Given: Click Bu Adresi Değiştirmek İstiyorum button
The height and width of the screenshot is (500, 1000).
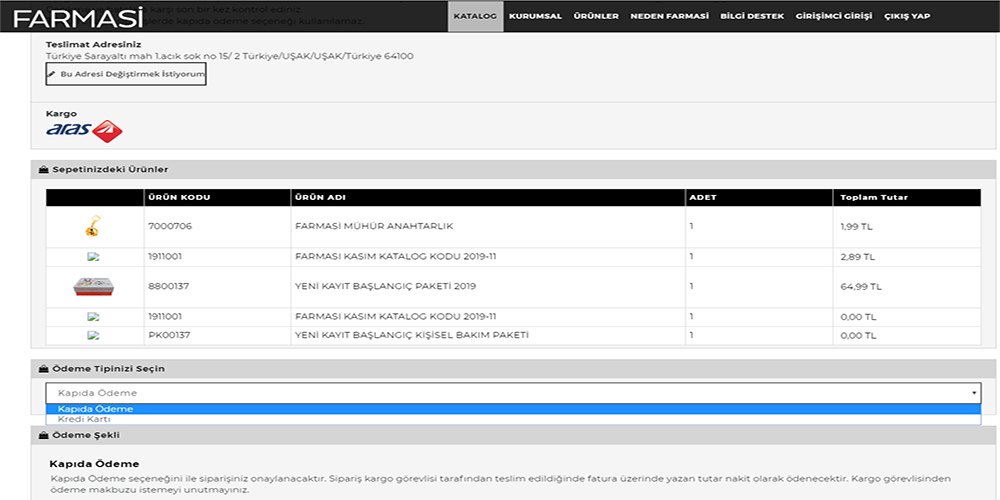Looking at the screenshot, I should [x=126, y=74].
